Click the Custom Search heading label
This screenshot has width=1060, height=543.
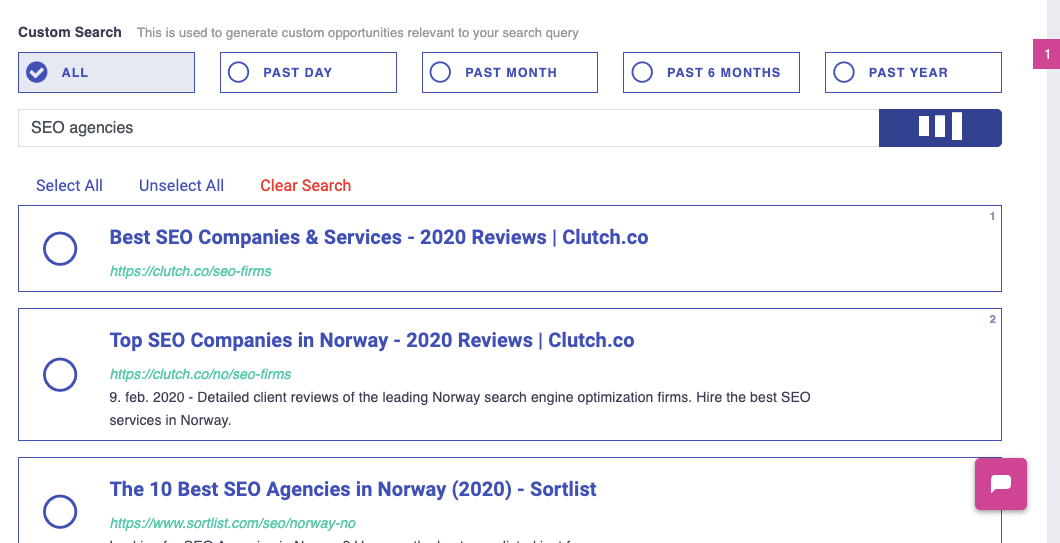coord(70,32)
